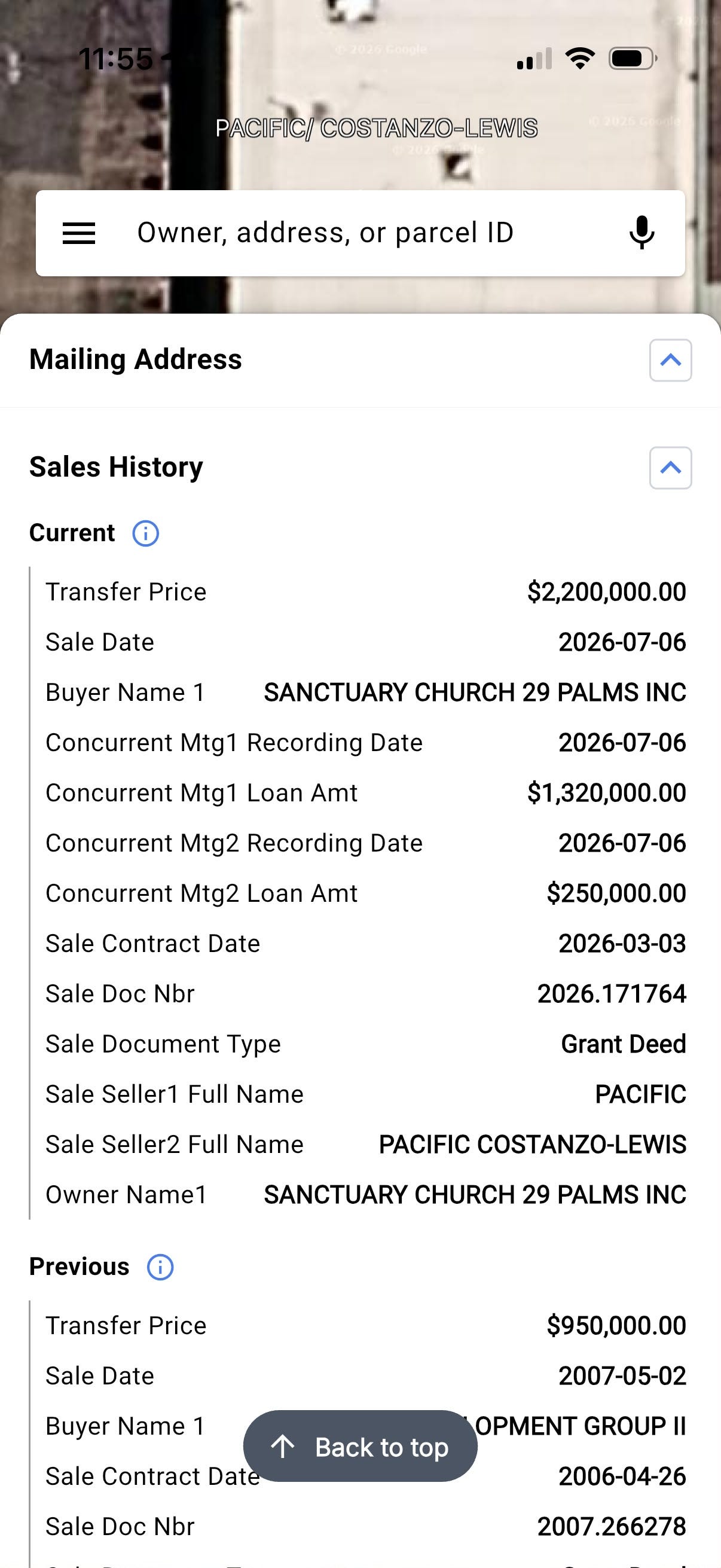
Task: Click the Back to top button
Action: (x=360, y=1446)
